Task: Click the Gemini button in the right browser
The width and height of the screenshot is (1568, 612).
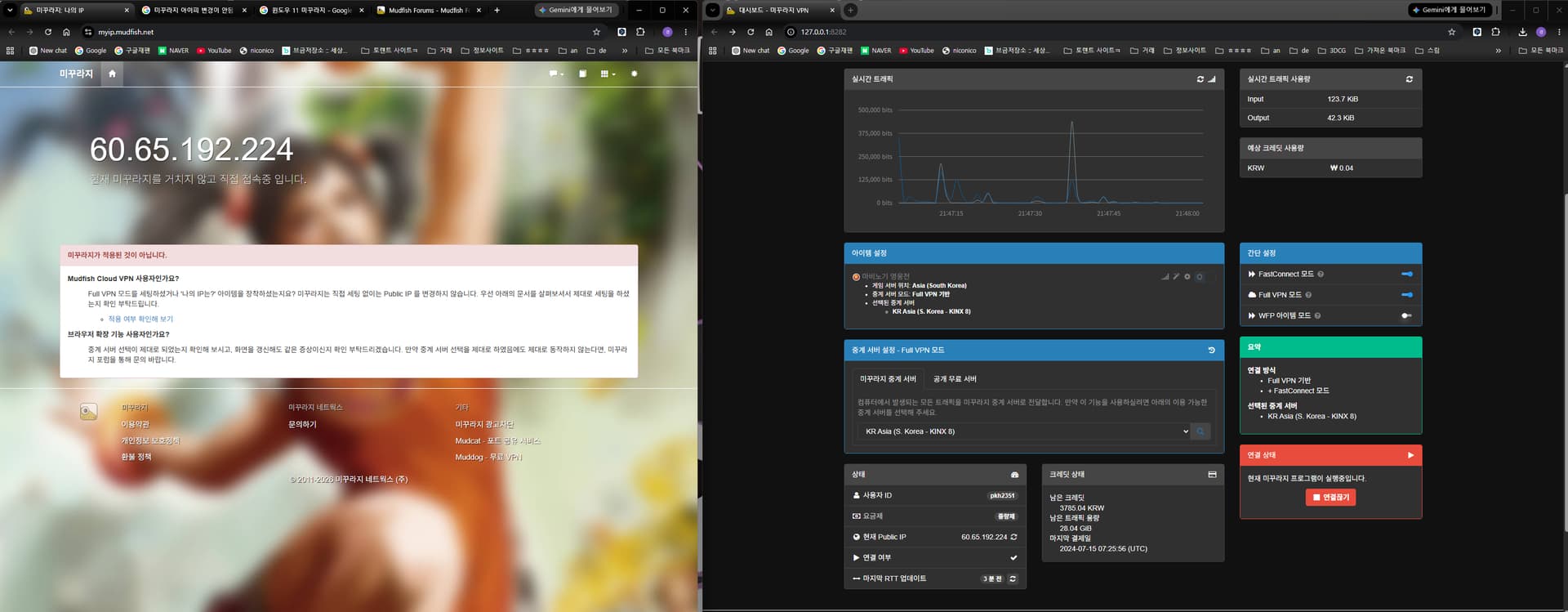Action: click(1451, 10)
